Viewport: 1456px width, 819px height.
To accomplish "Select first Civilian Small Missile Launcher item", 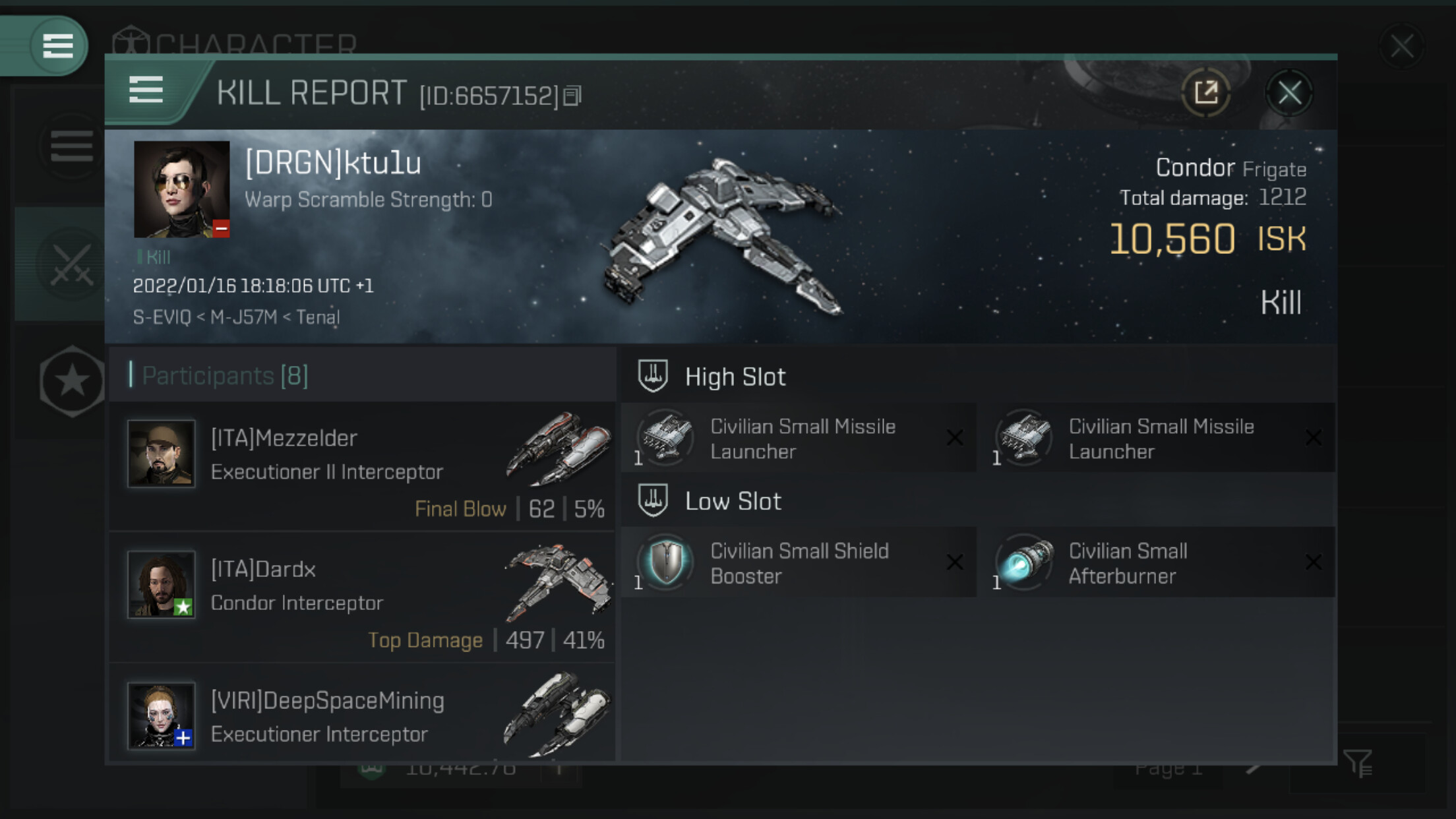I will tap(799, 438).
